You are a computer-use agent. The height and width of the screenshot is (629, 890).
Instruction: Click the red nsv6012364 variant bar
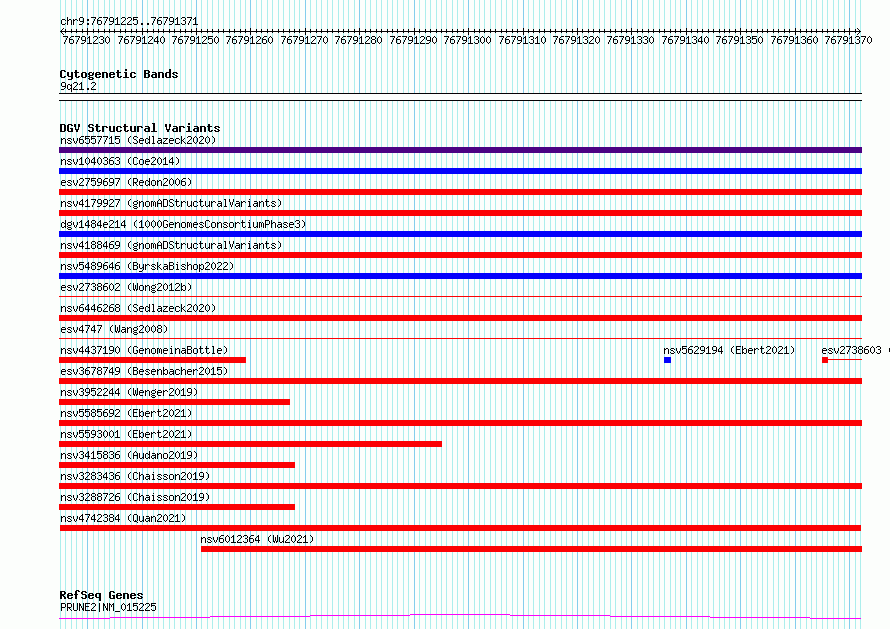(531, 549)
